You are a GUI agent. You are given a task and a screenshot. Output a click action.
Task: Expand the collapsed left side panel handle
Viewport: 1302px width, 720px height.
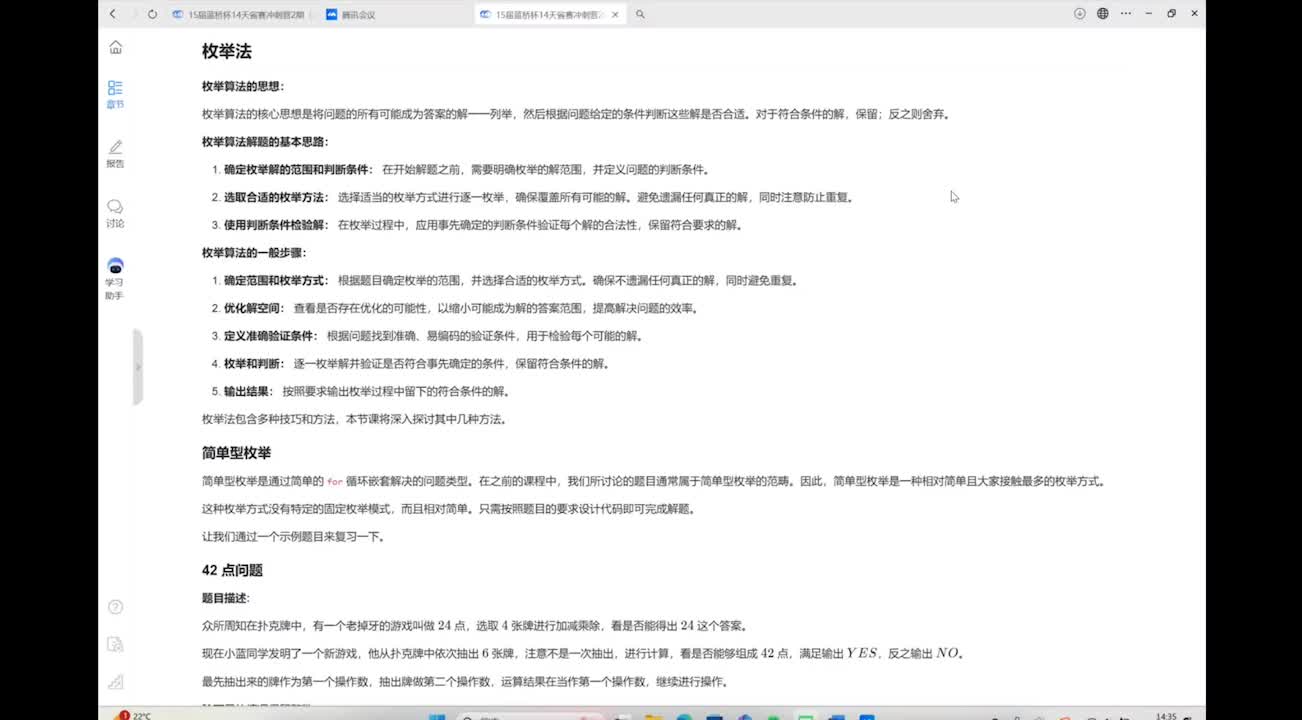138,367
